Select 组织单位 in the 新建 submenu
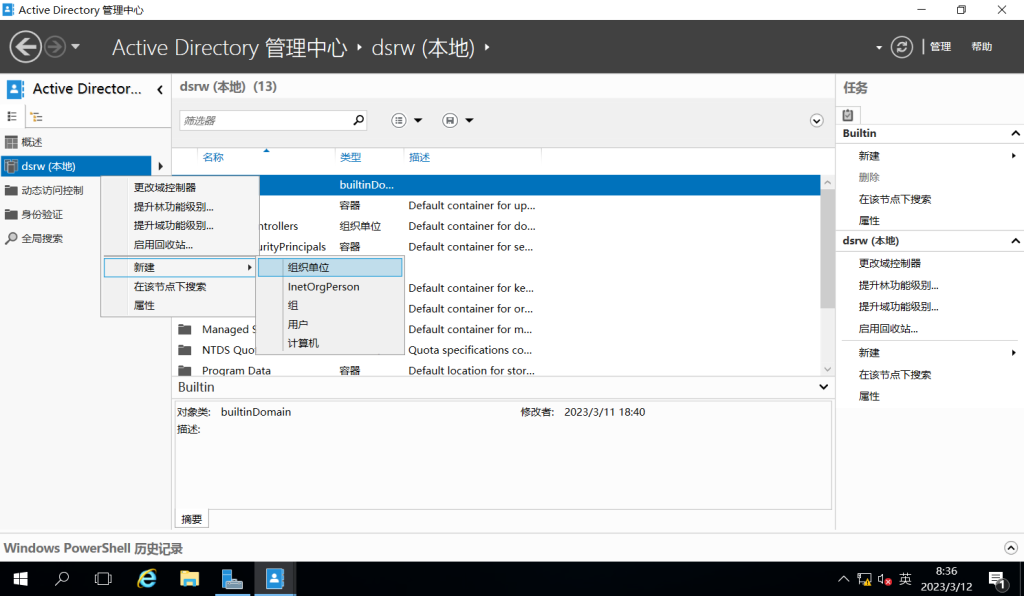Image resolution: width=1024 pixels, height=596 pixels. pos(330,267)
